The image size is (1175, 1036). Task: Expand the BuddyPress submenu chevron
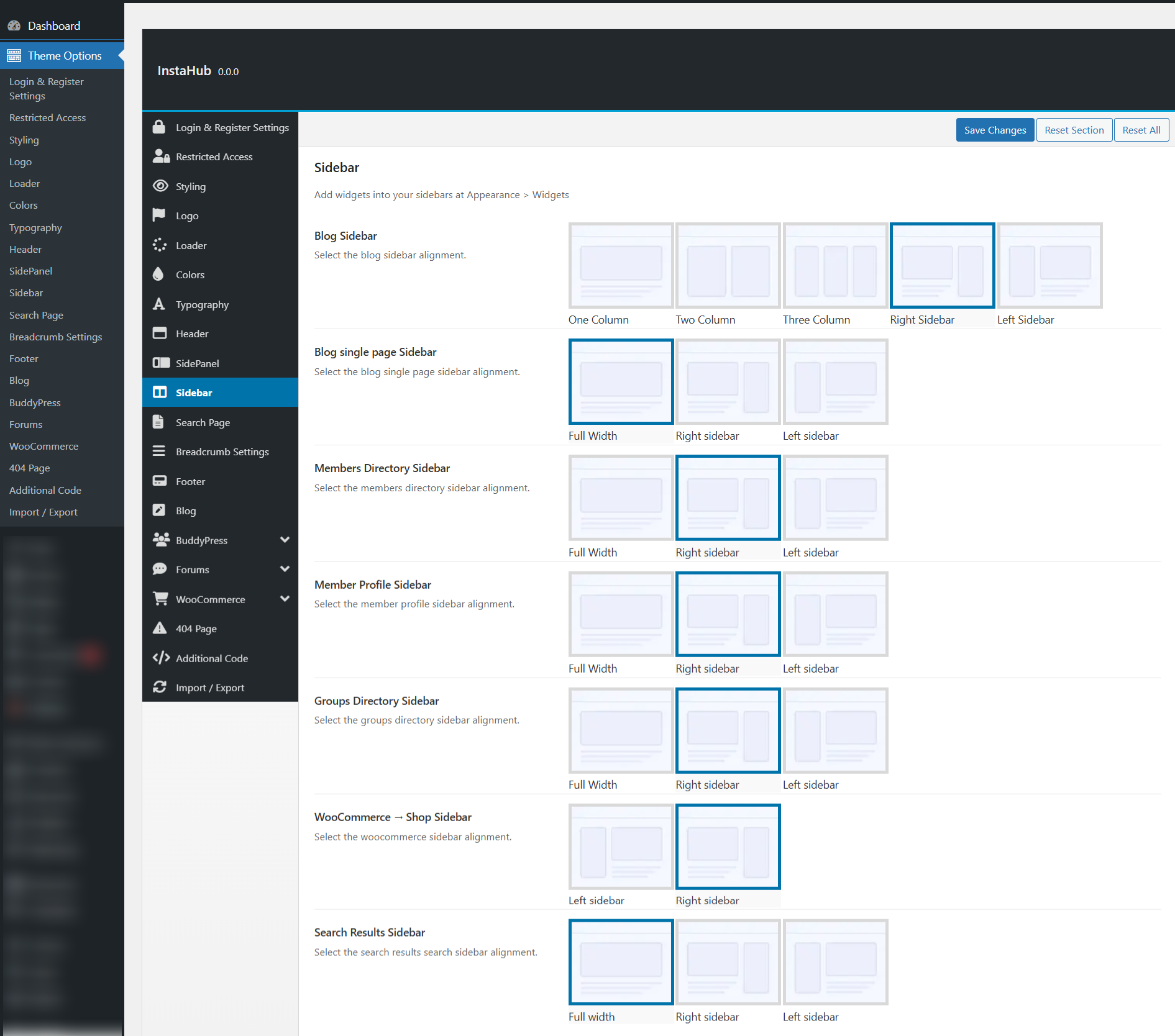[x=285, y=540]
